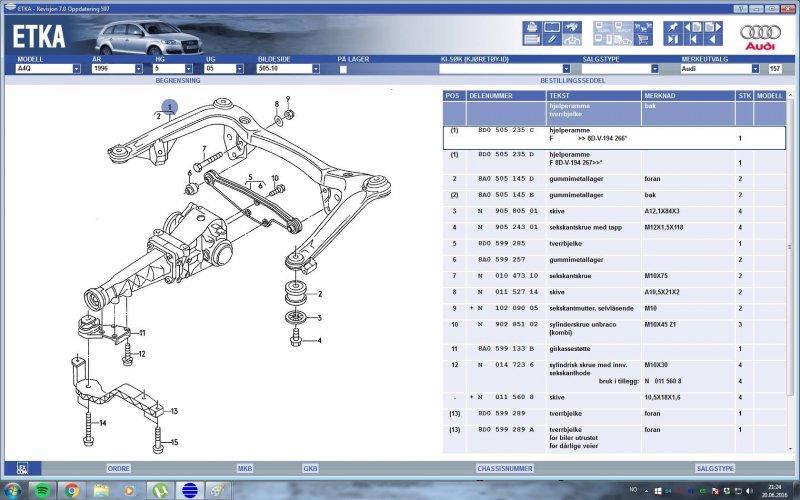The width and height of the screenshot is (800, 500).
Task: Open the BILDESIDE dropdown showing 505-10
Action: pyautogui.click(x=316, y=69)
